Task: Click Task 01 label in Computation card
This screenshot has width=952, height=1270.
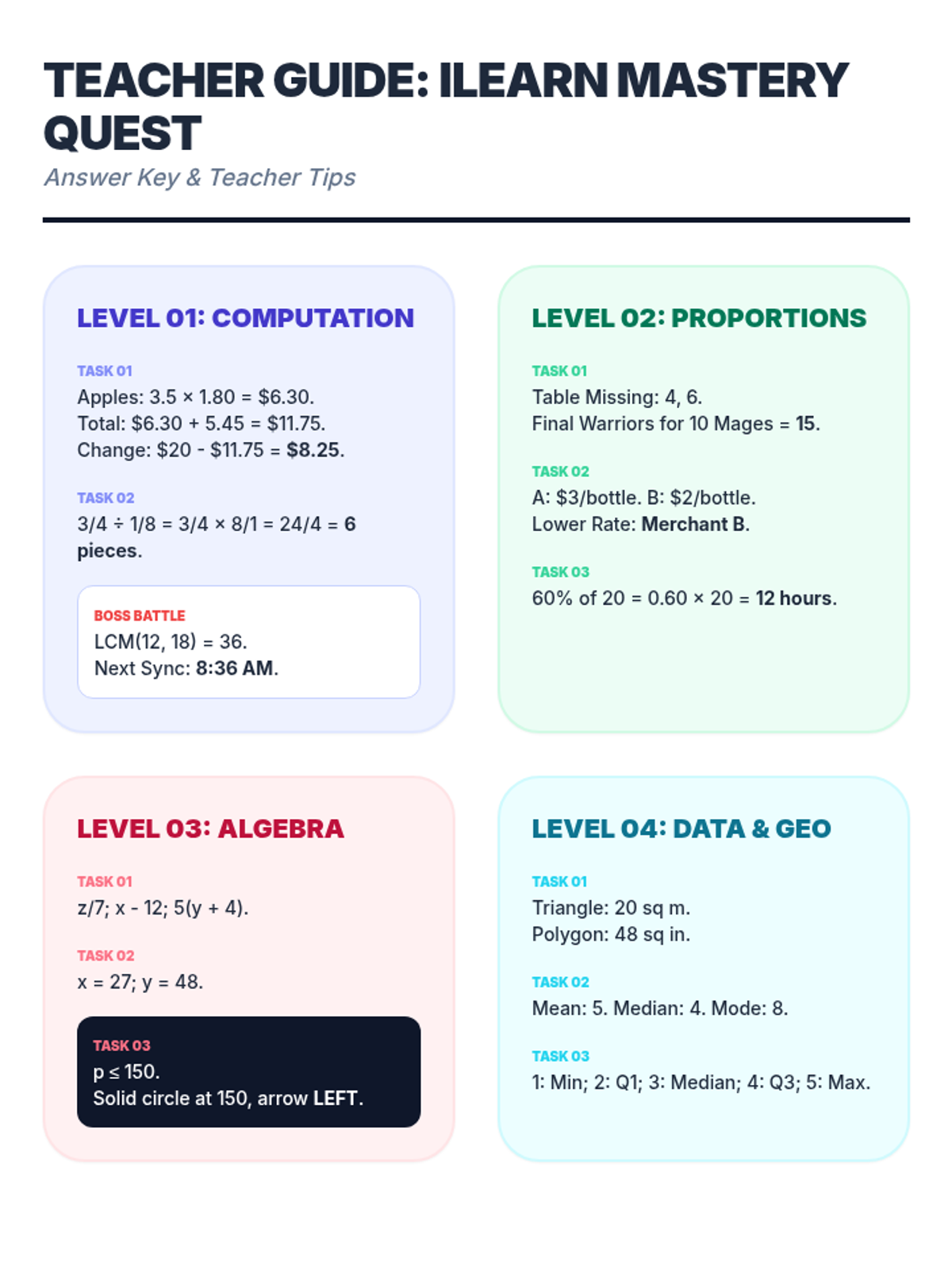Action: coord(105,371)
